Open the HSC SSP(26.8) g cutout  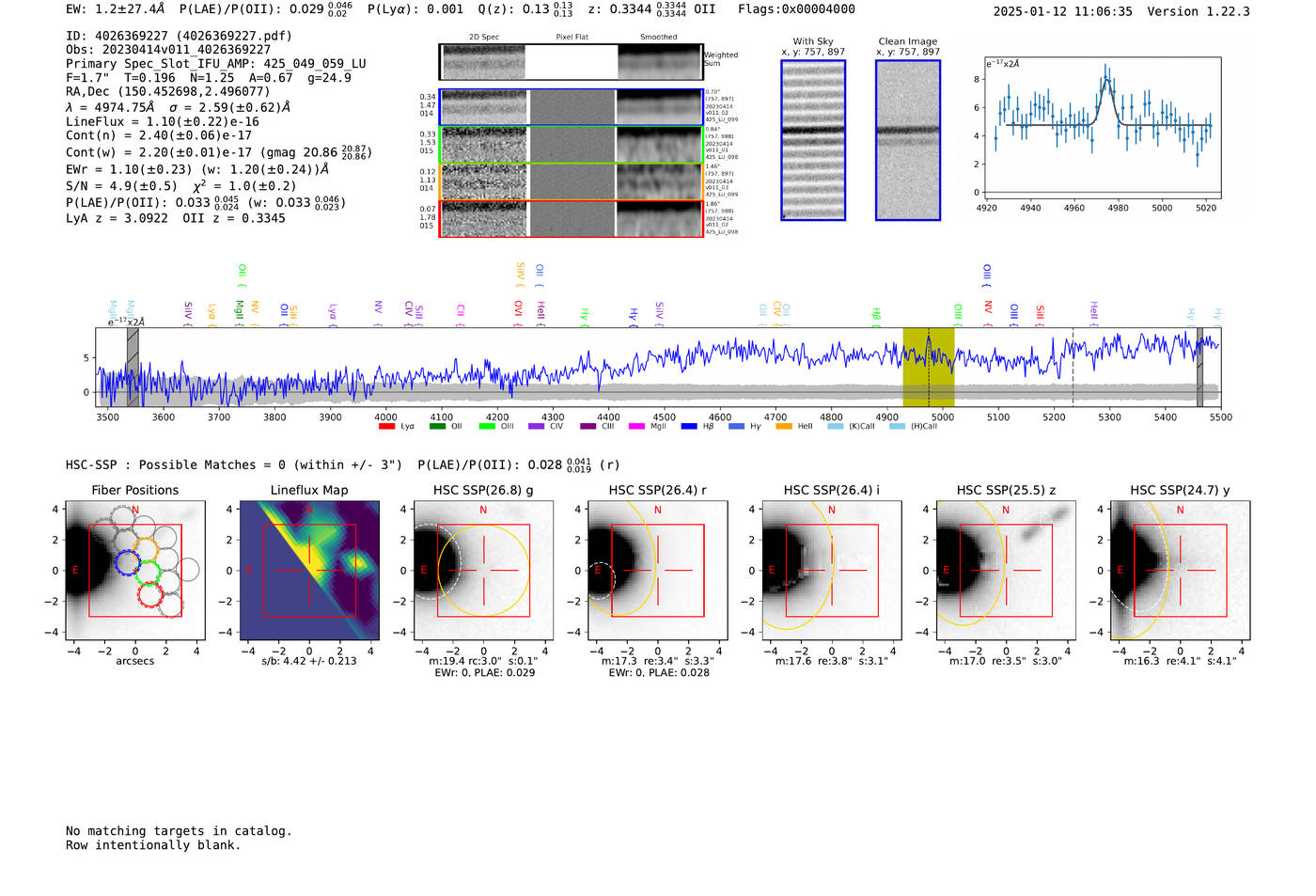[x=484, y=571]
